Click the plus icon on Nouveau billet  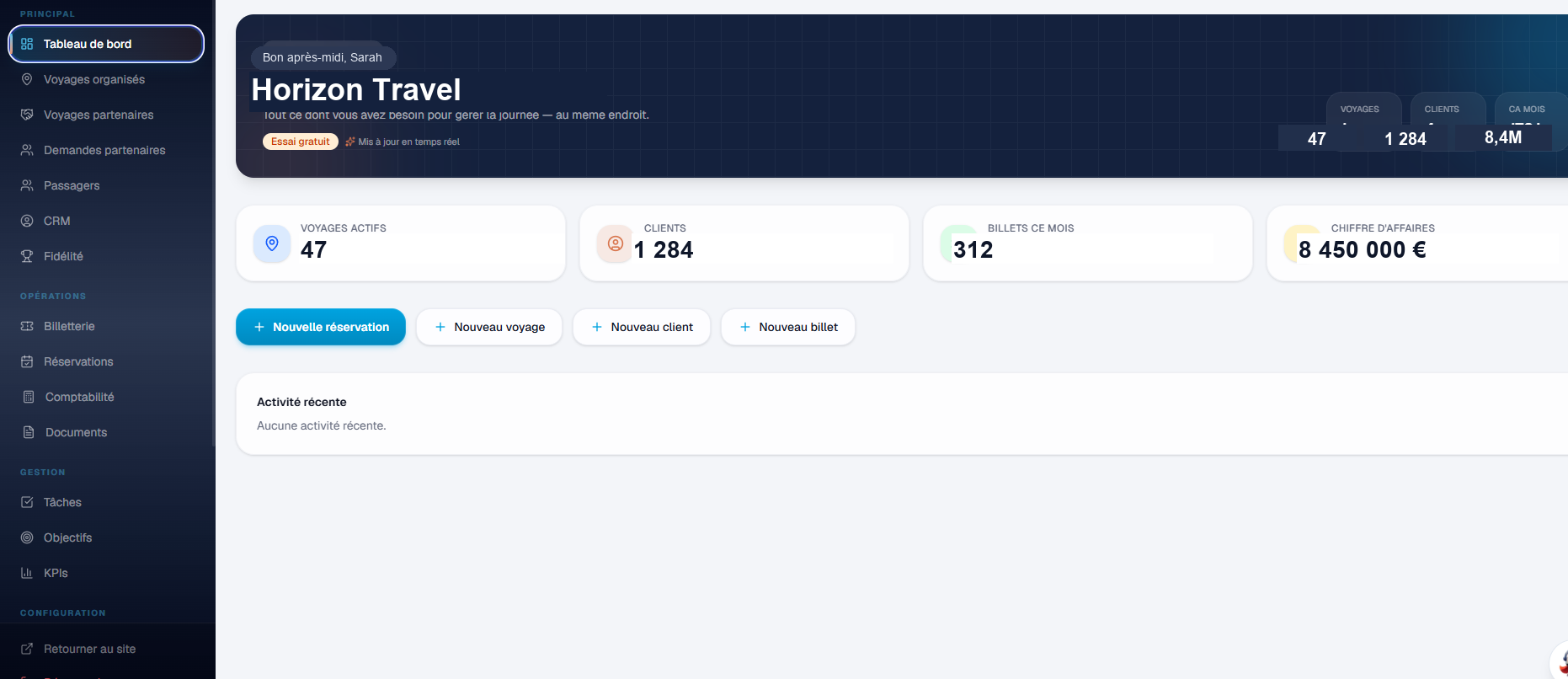click(x=745, y=327)
